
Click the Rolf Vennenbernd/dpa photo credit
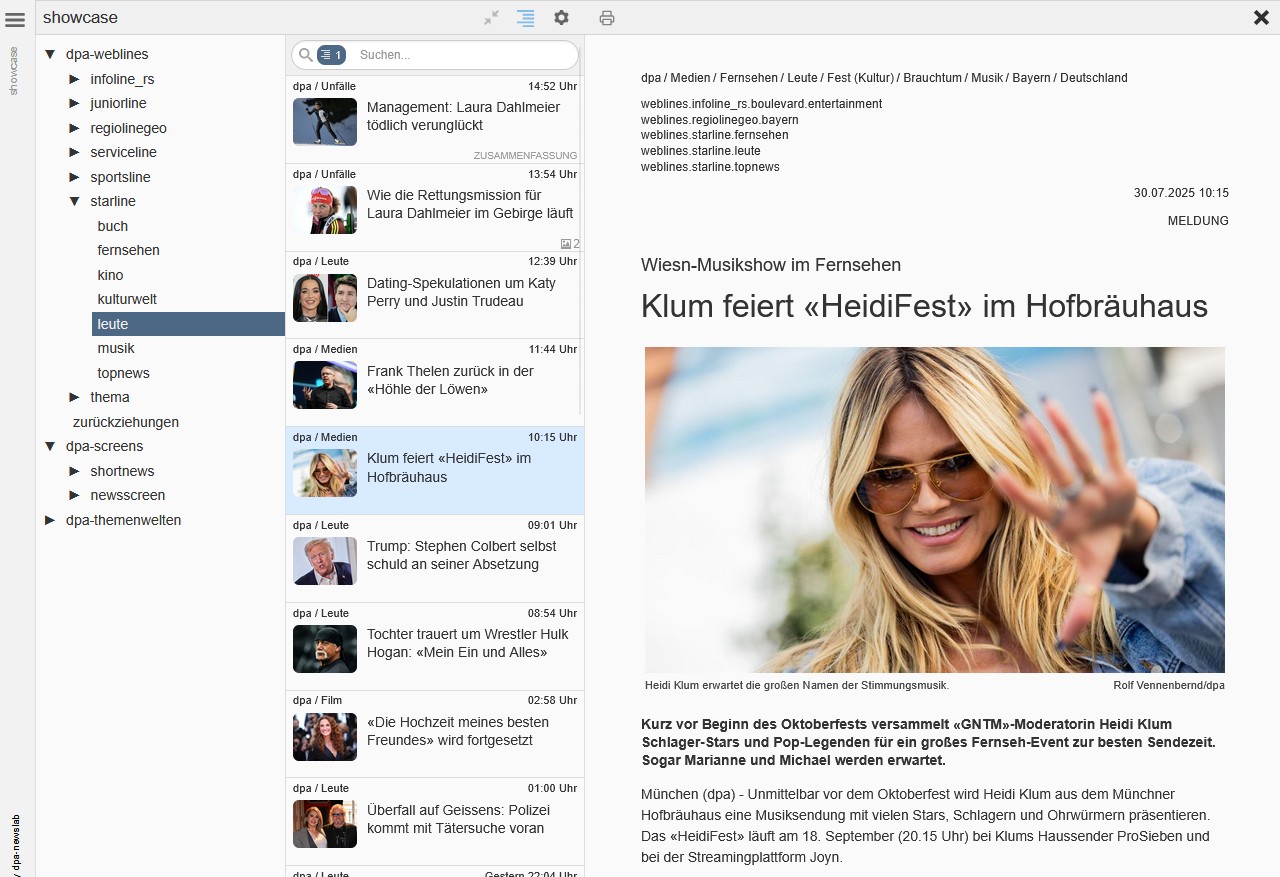pos(1169,685)
